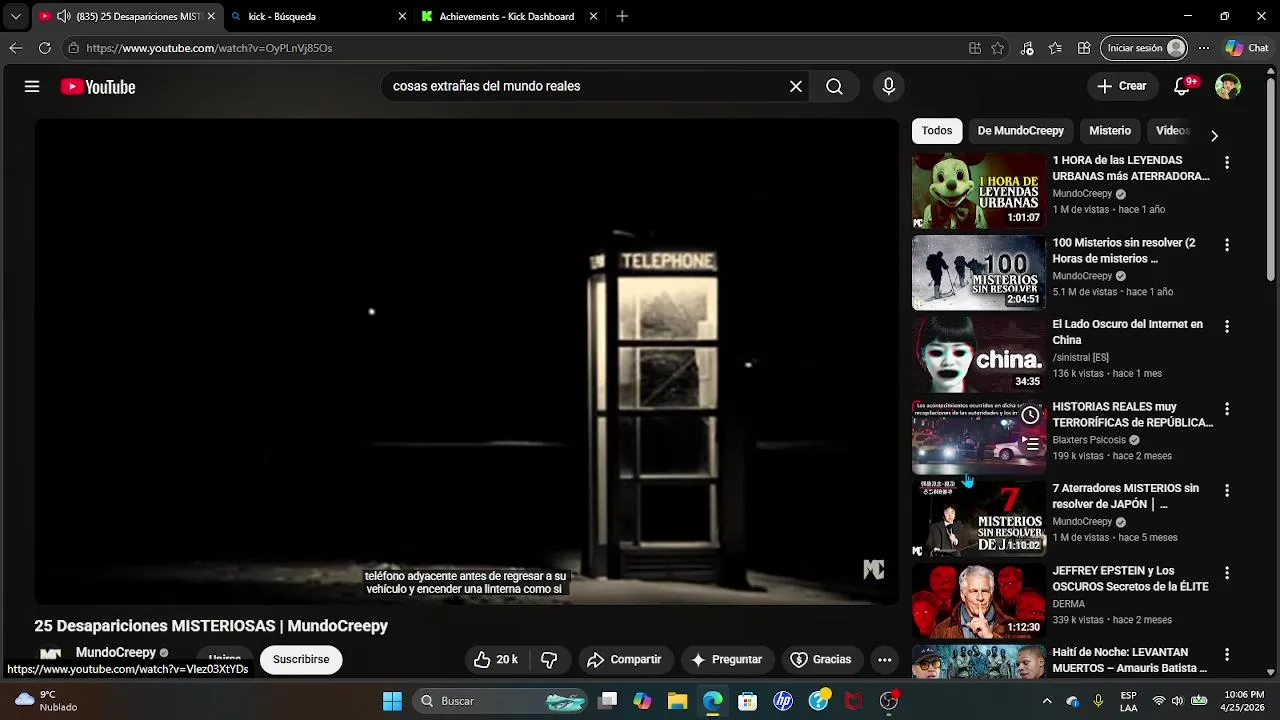
Task: Switch to Achievements - Kick Dashboard tab
Action: coord(508,16)
